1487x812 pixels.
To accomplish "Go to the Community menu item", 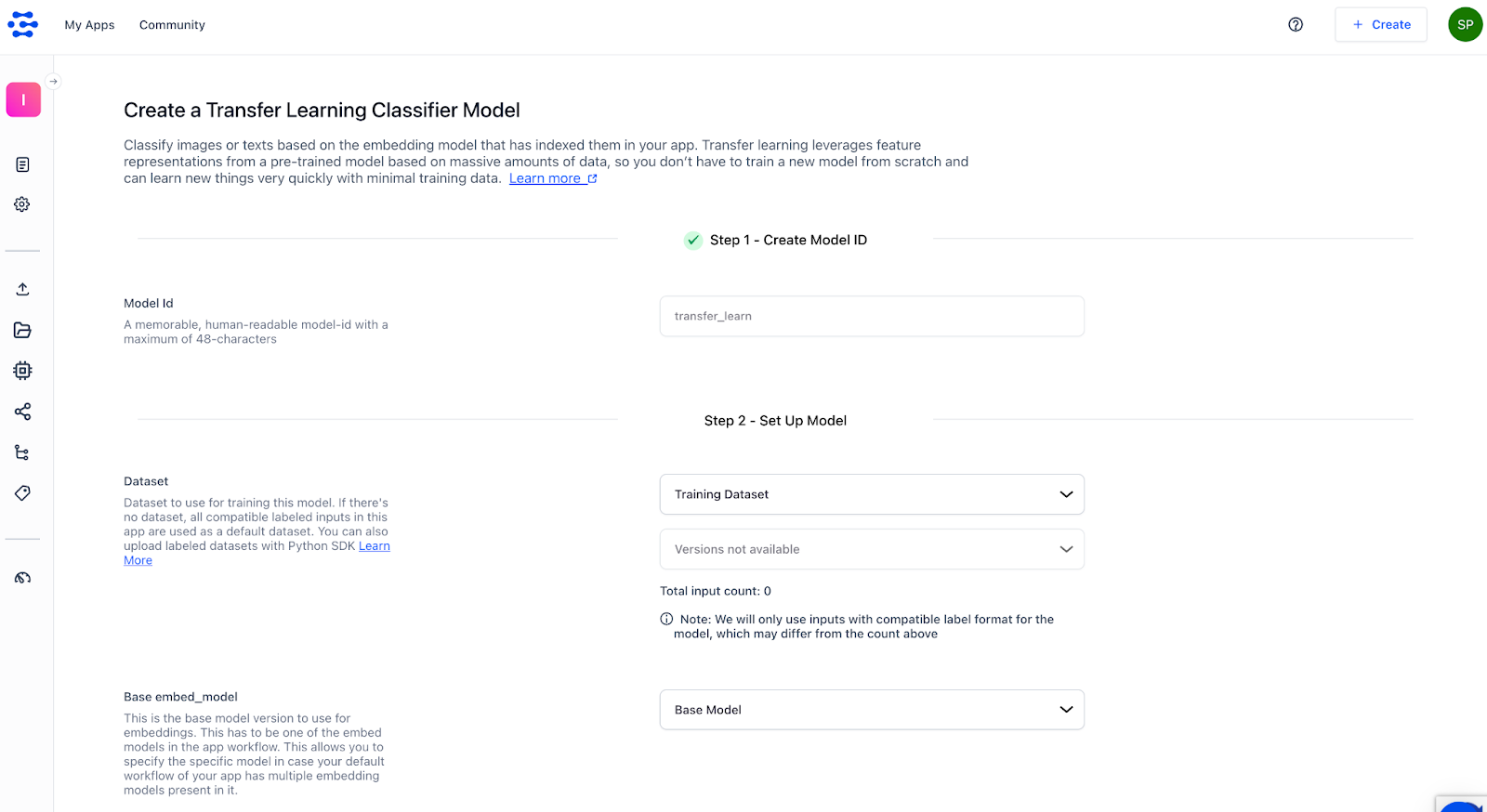I will [172, 25].
